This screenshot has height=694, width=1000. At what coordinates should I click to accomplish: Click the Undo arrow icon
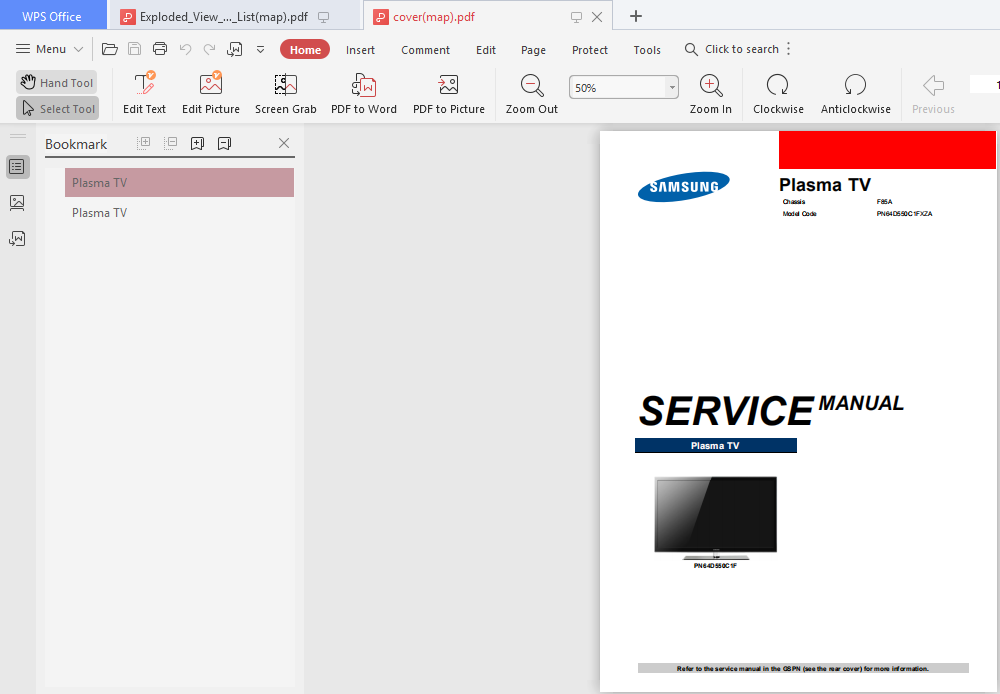(186, 49)
